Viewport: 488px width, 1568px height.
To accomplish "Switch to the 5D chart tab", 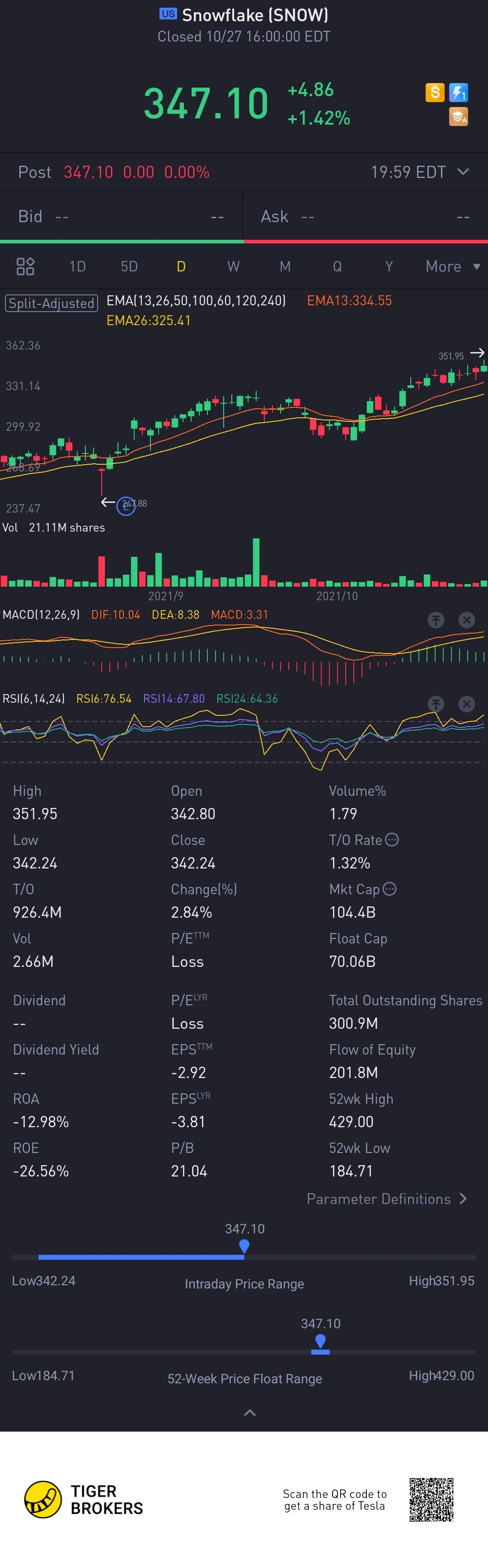I will point(129,266).
